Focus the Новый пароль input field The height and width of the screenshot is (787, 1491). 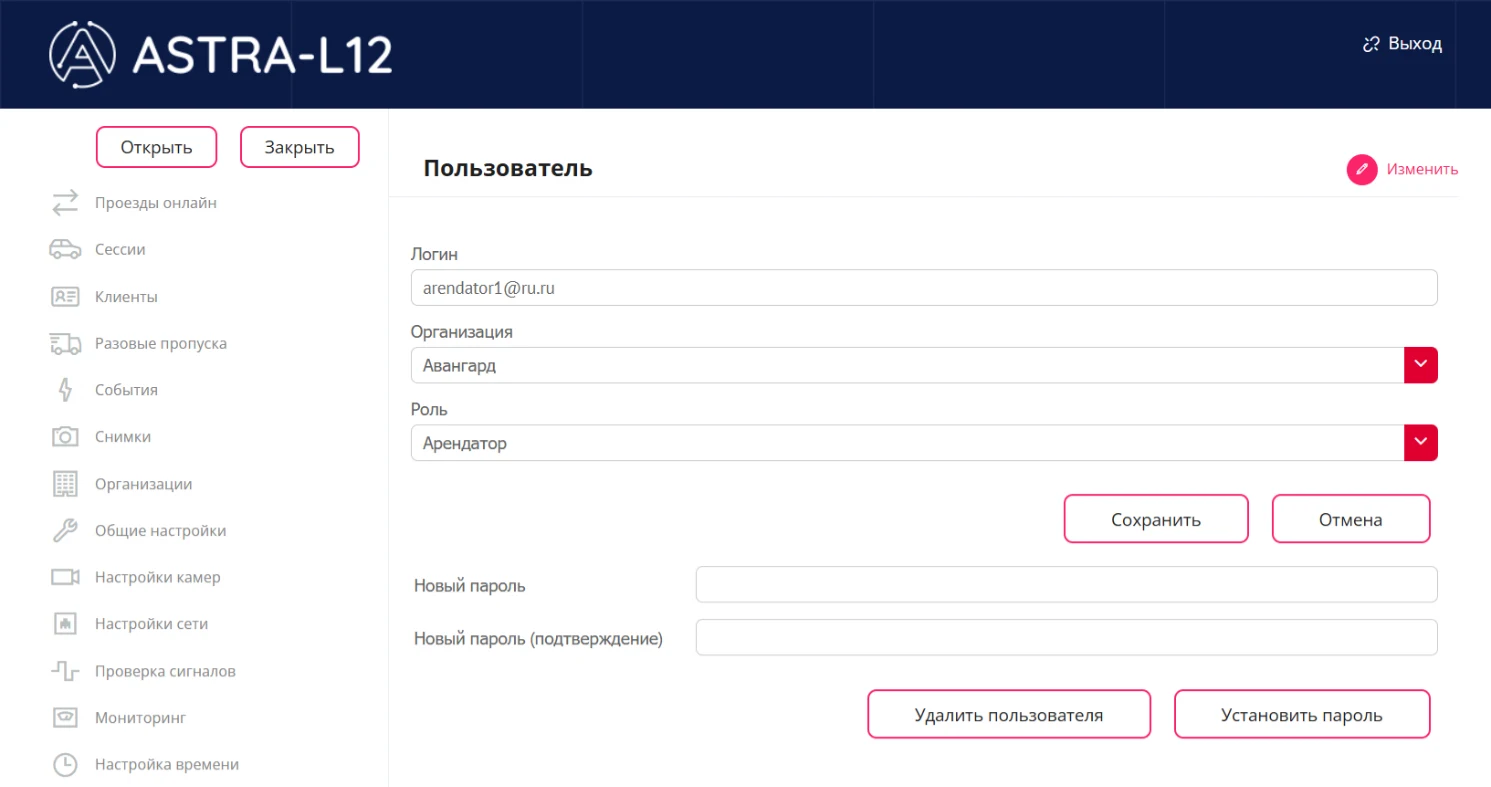coord(1066,585)
